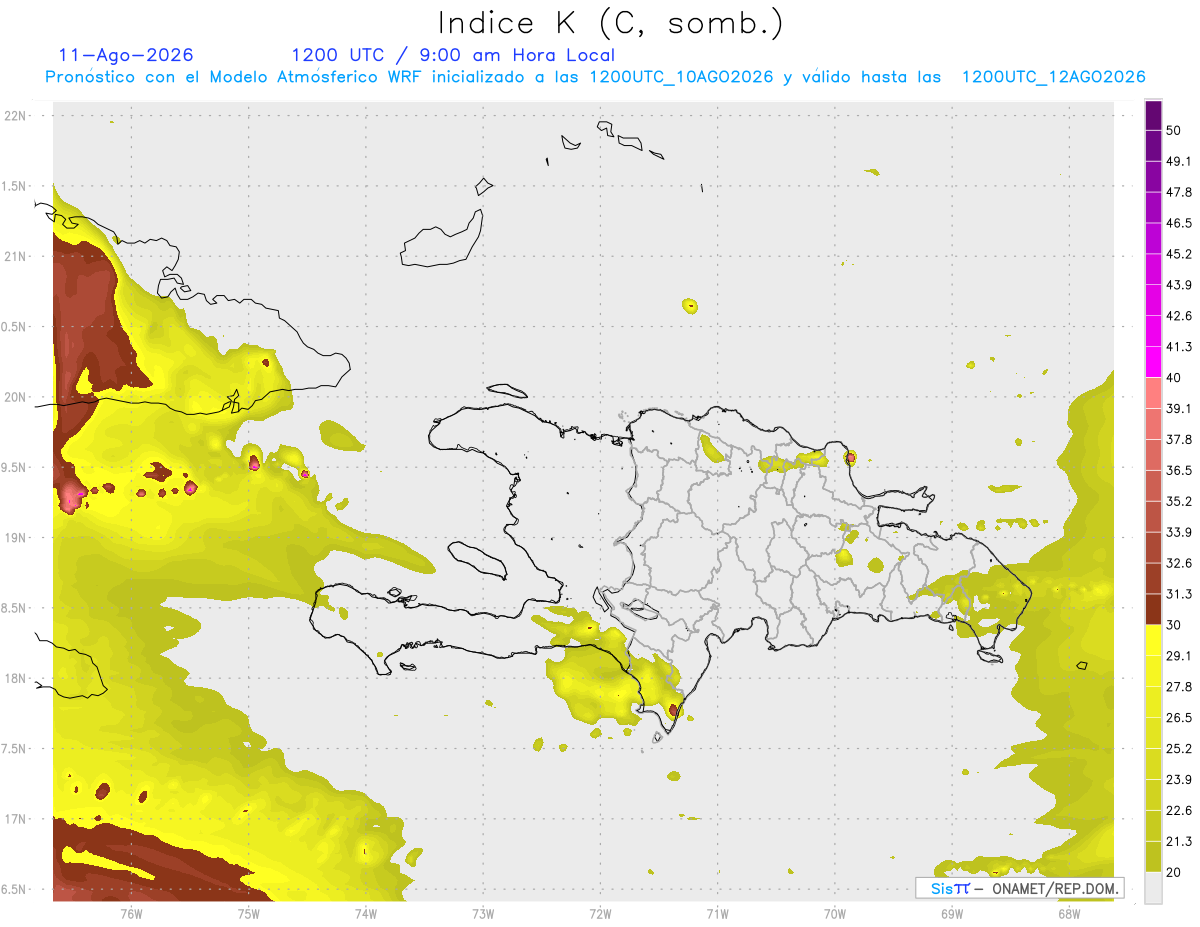This screenshot has height=927, width=1200.
Task: Click the "SisTT – ONAMET/REP.DOM." credit box
Action: tap(1019, 888)
